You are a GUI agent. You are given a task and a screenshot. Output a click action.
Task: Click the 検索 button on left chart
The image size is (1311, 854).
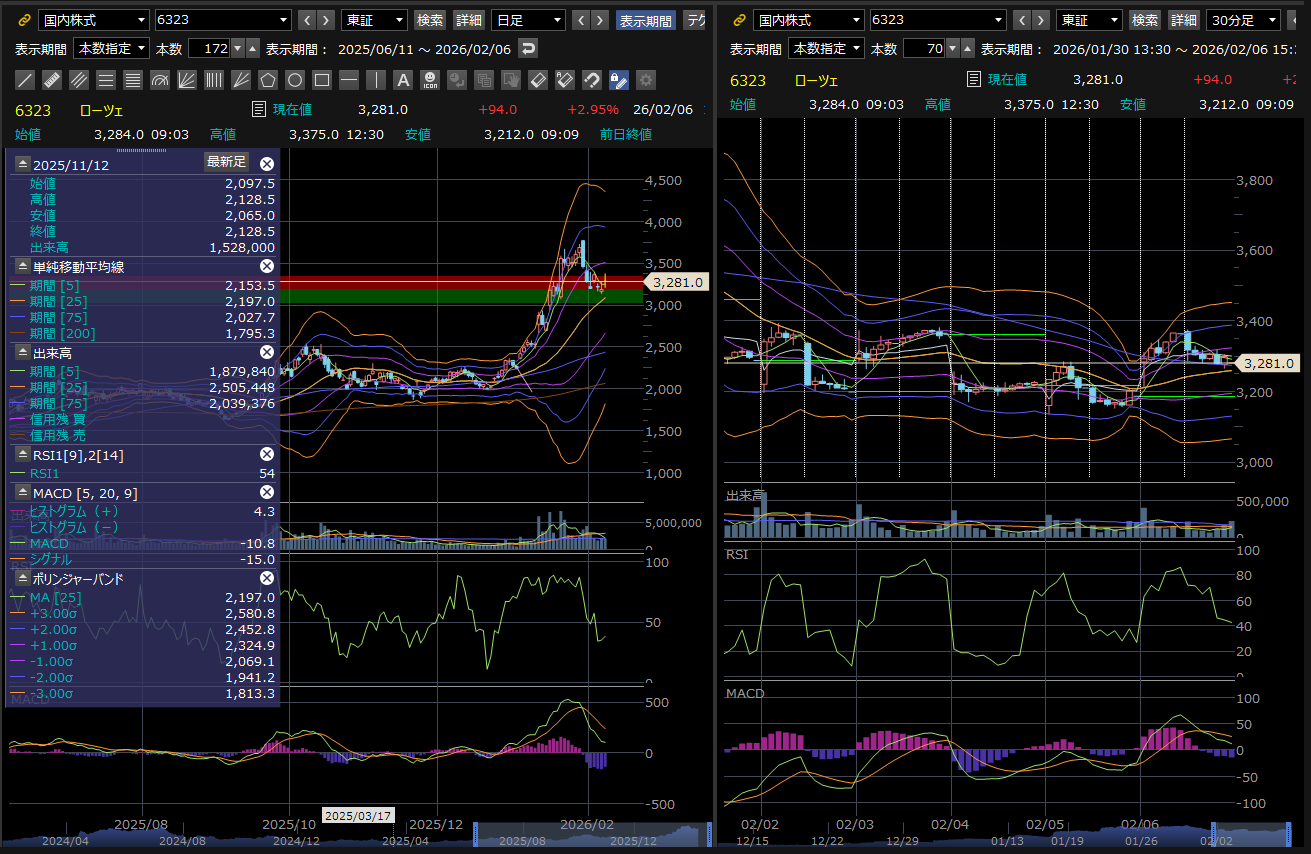tap(430, 20)
